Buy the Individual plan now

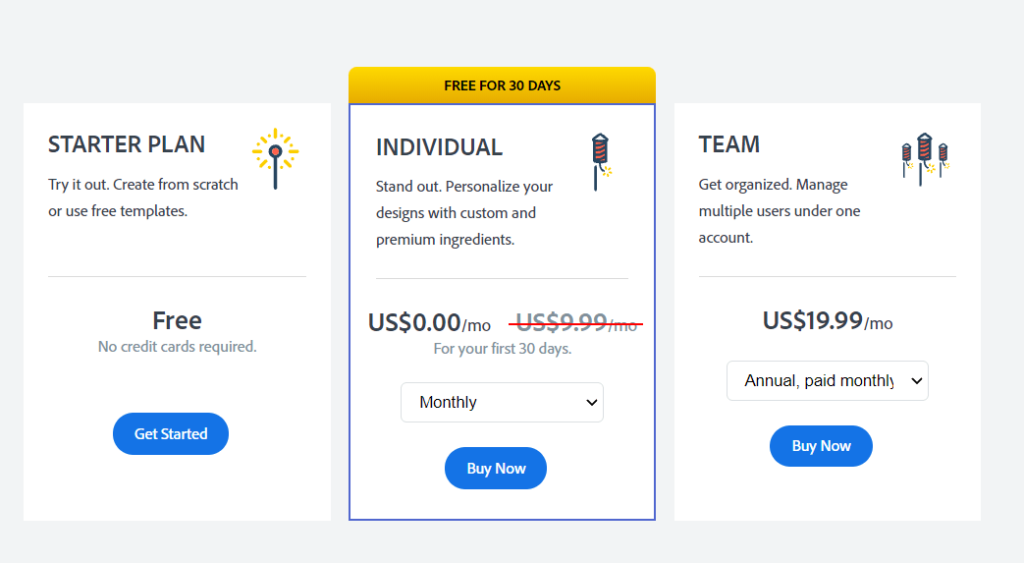click(x=496, y=468)
